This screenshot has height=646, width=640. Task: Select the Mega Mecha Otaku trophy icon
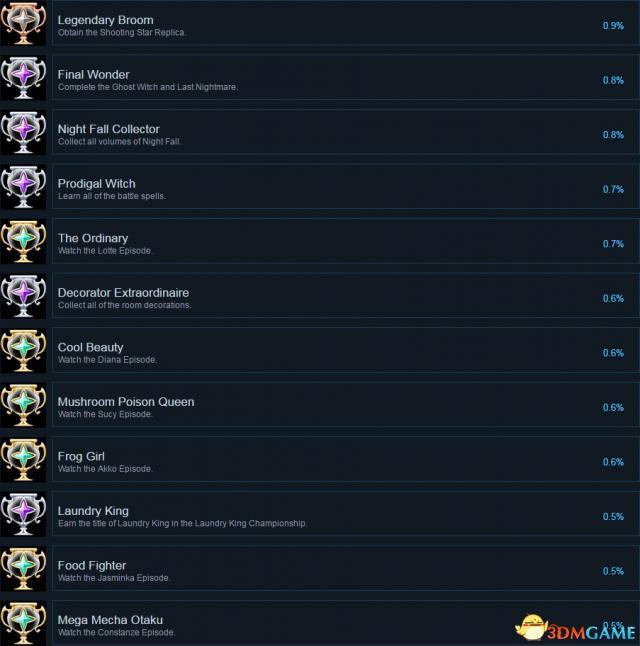tap(23, 623)
